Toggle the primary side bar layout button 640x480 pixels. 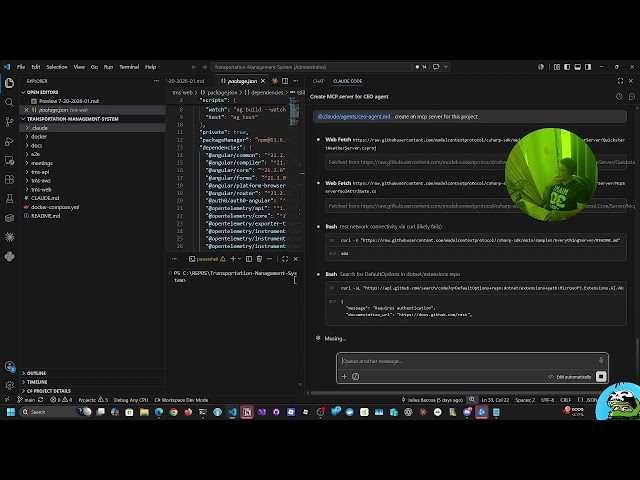coord(567,67)
